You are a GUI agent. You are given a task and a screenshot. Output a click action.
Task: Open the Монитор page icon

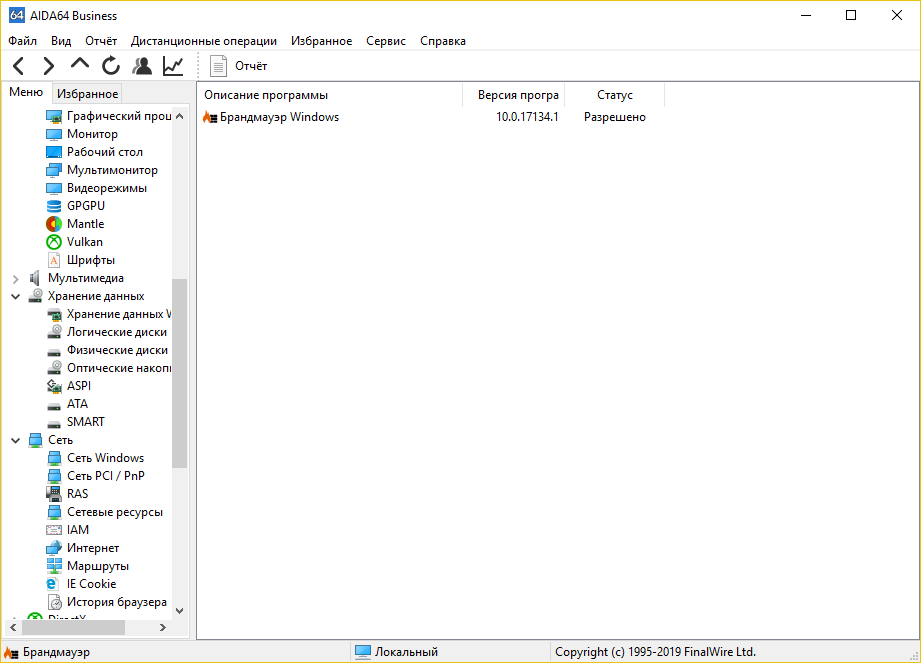click(x=54, y=134)
